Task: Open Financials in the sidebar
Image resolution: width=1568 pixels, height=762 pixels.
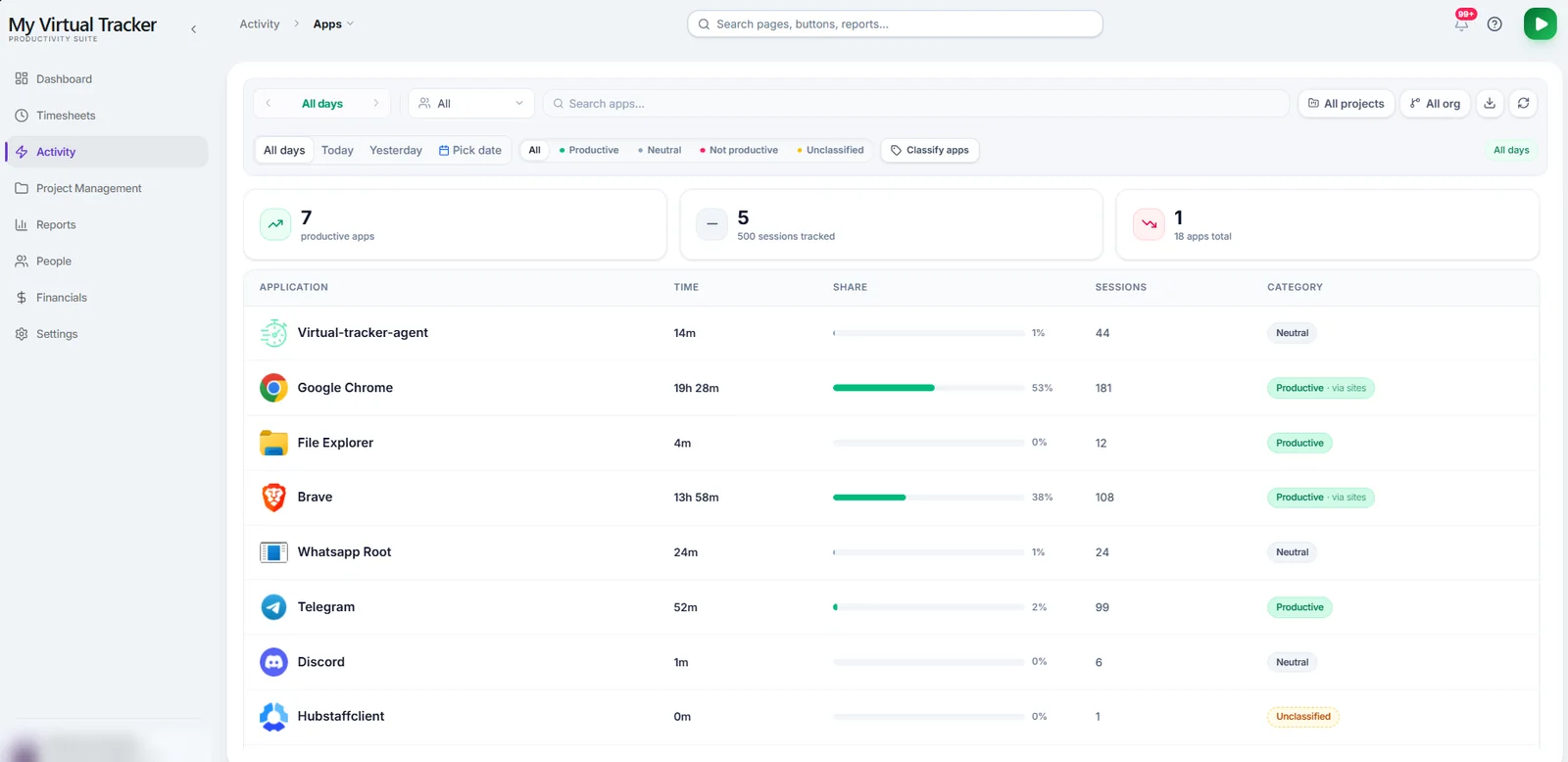Action: (x=106, y=298)
